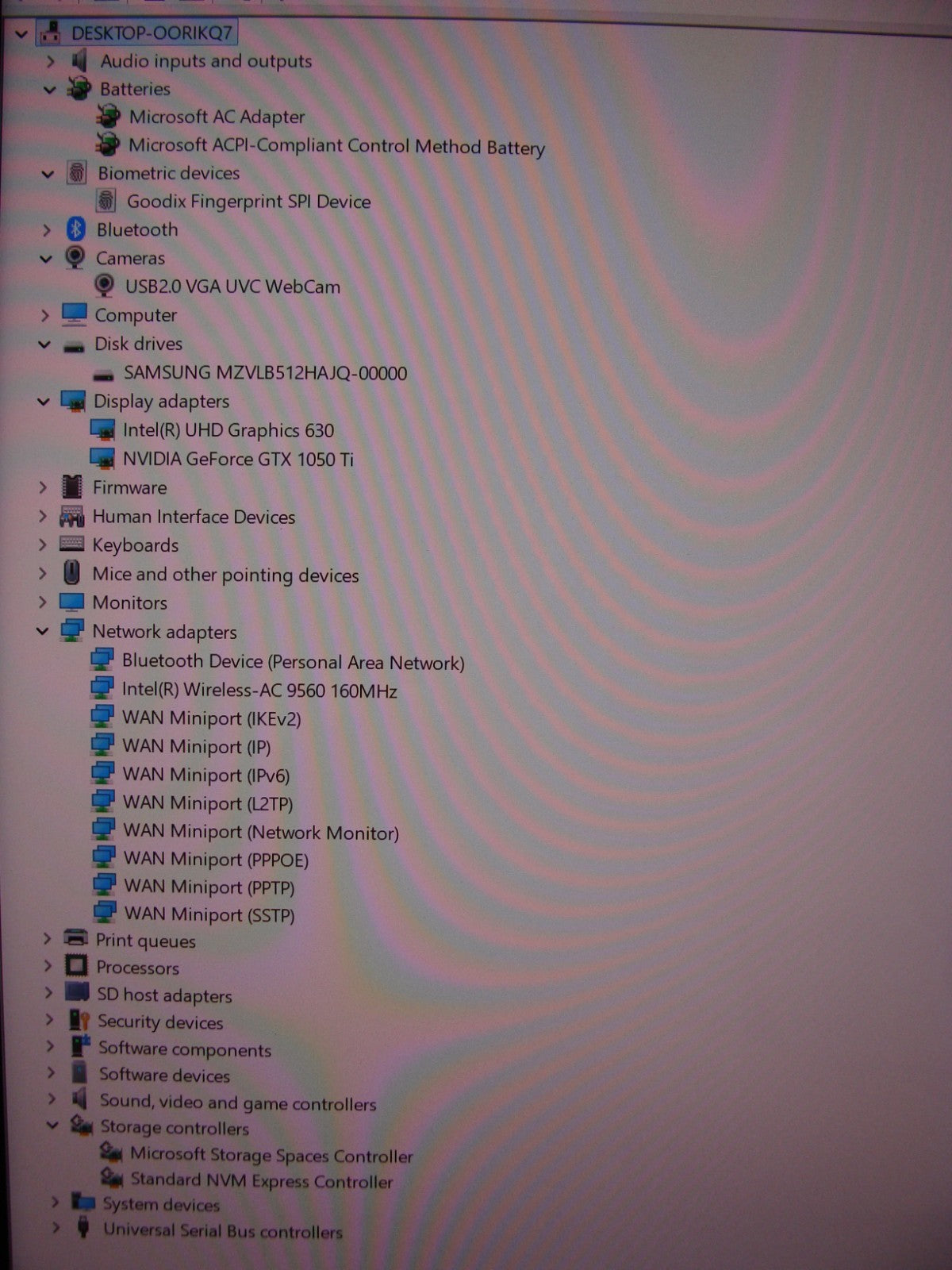Collapse the Network adapters category
Image resolution: width=952 pixels, height=1270 pixels.
(42, 632)
